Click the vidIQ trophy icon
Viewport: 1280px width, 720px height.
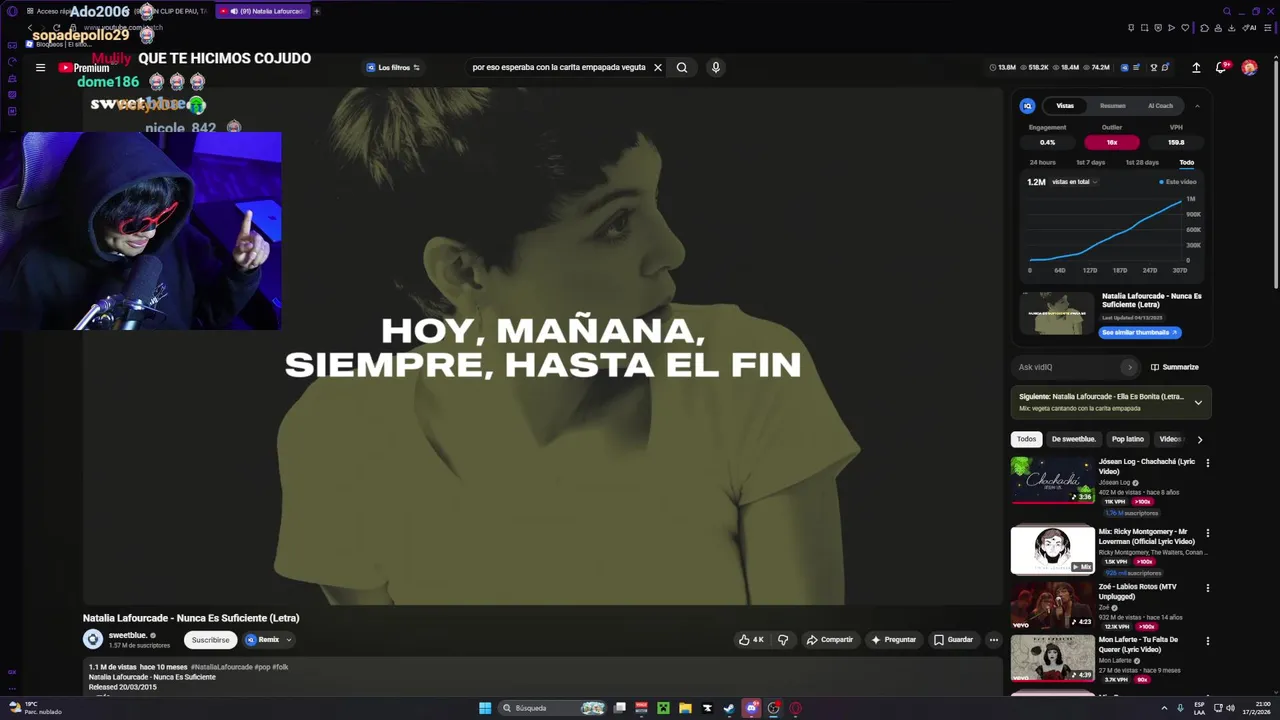(x=1153, y=68)
